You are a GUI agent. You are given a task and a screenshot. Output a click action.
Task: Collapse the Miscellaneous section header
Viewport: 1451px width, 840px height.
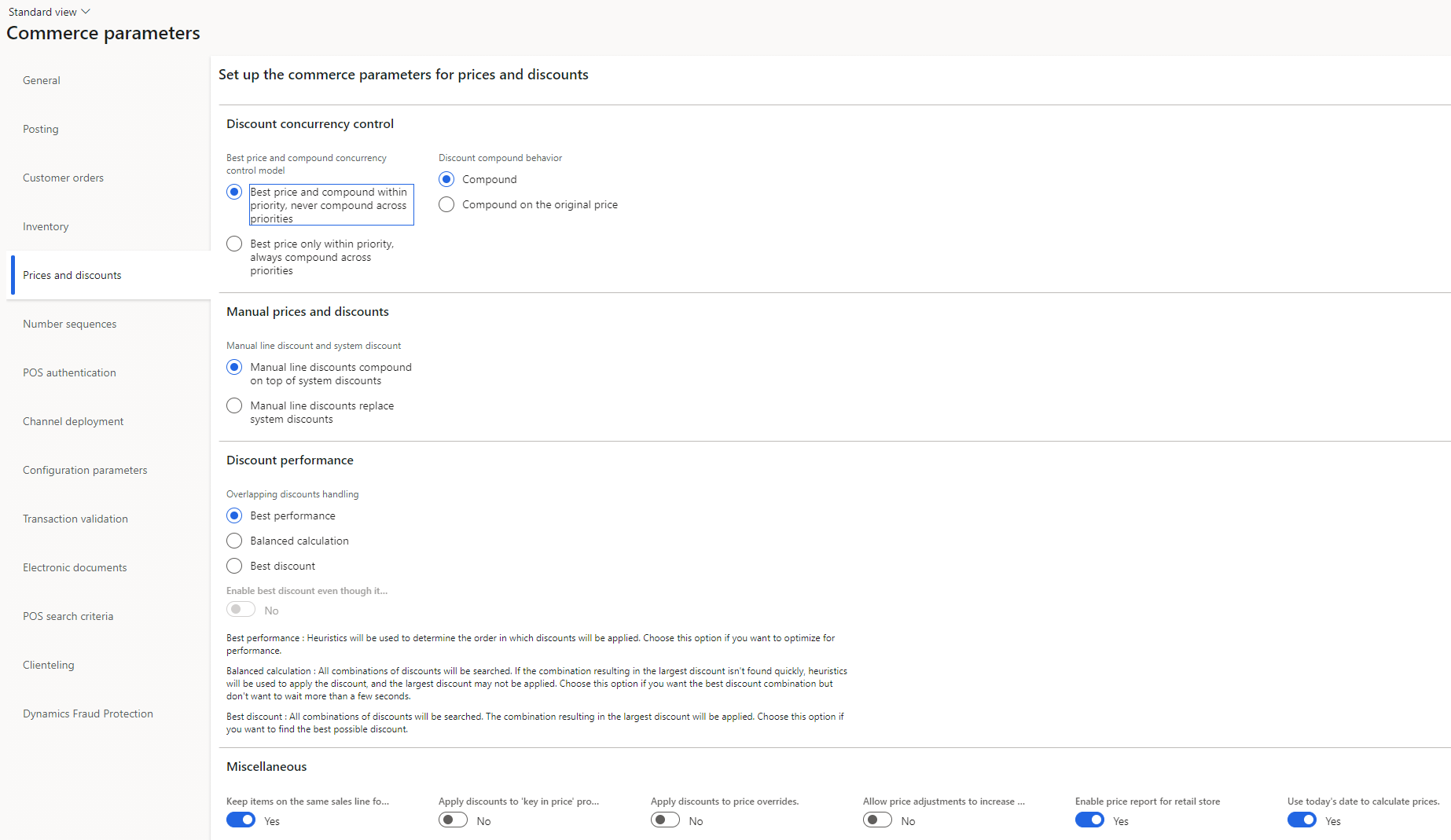point(266,767)
